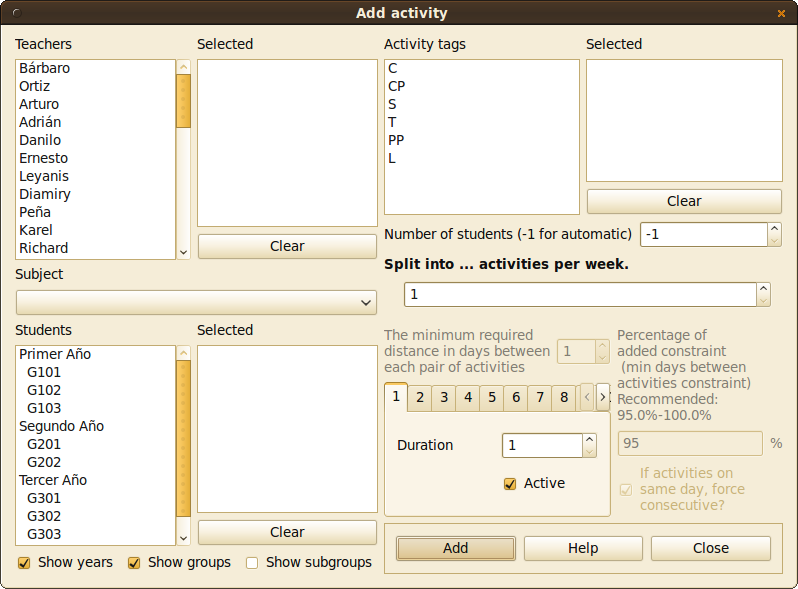Enable the Show subgroups checkbox

(x=252, y=563)
